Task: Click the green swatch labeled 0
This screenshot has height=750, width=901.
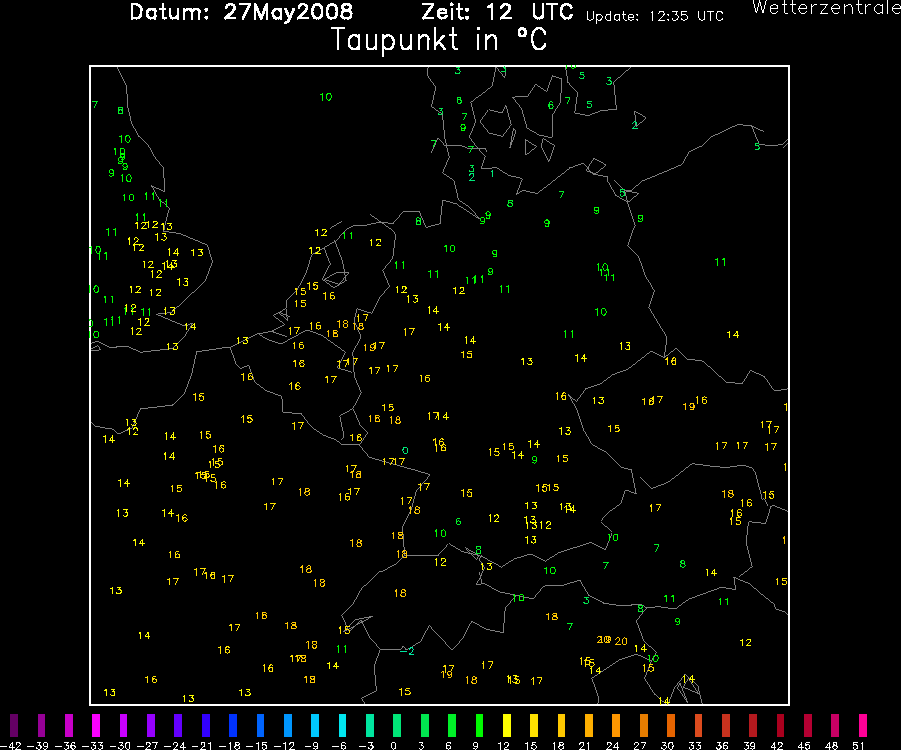Action: pyautogui.click(x=397, y=725)
